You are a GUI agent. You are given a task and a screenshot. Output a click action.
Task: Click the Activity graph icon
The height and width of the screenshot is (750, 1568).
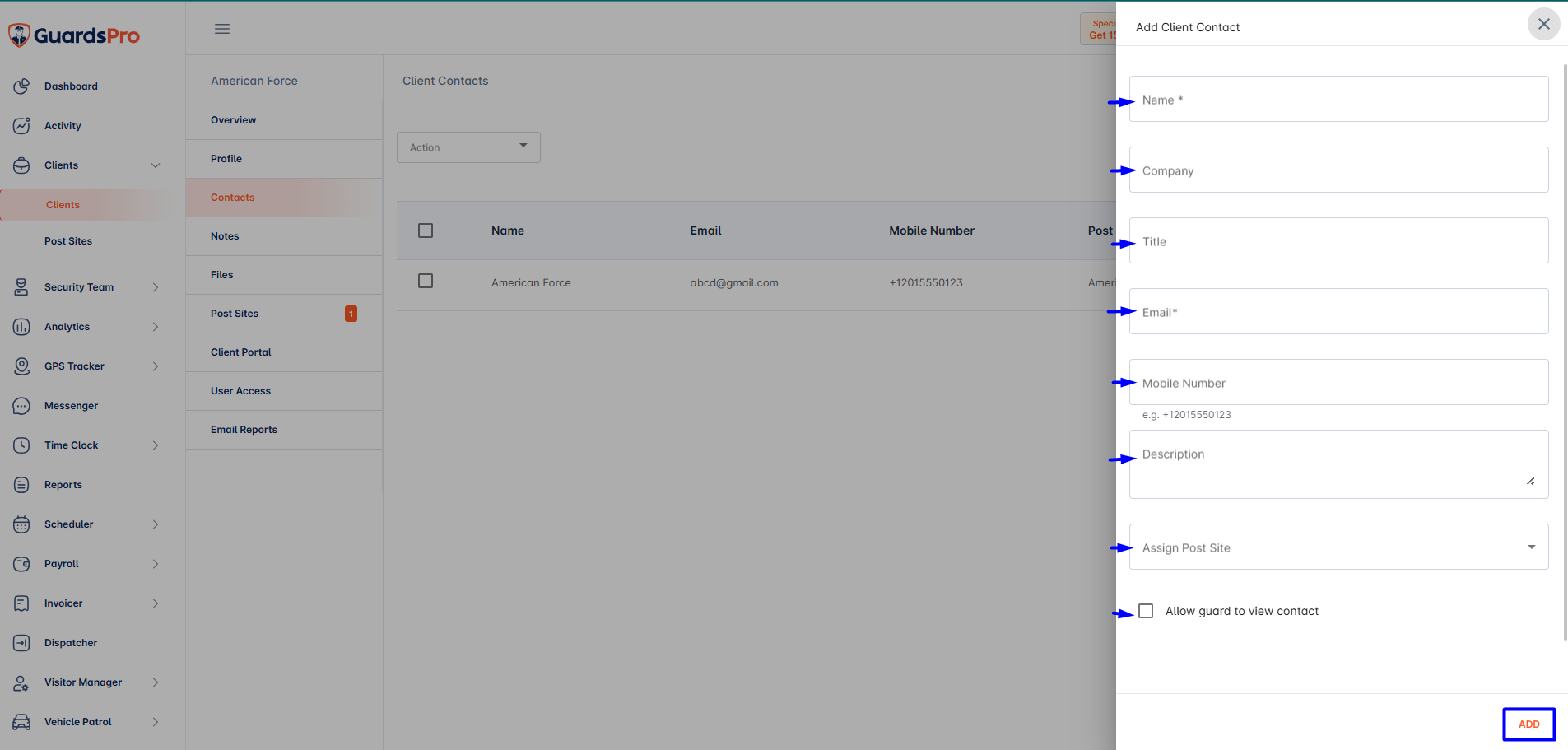tap(21, 126)
